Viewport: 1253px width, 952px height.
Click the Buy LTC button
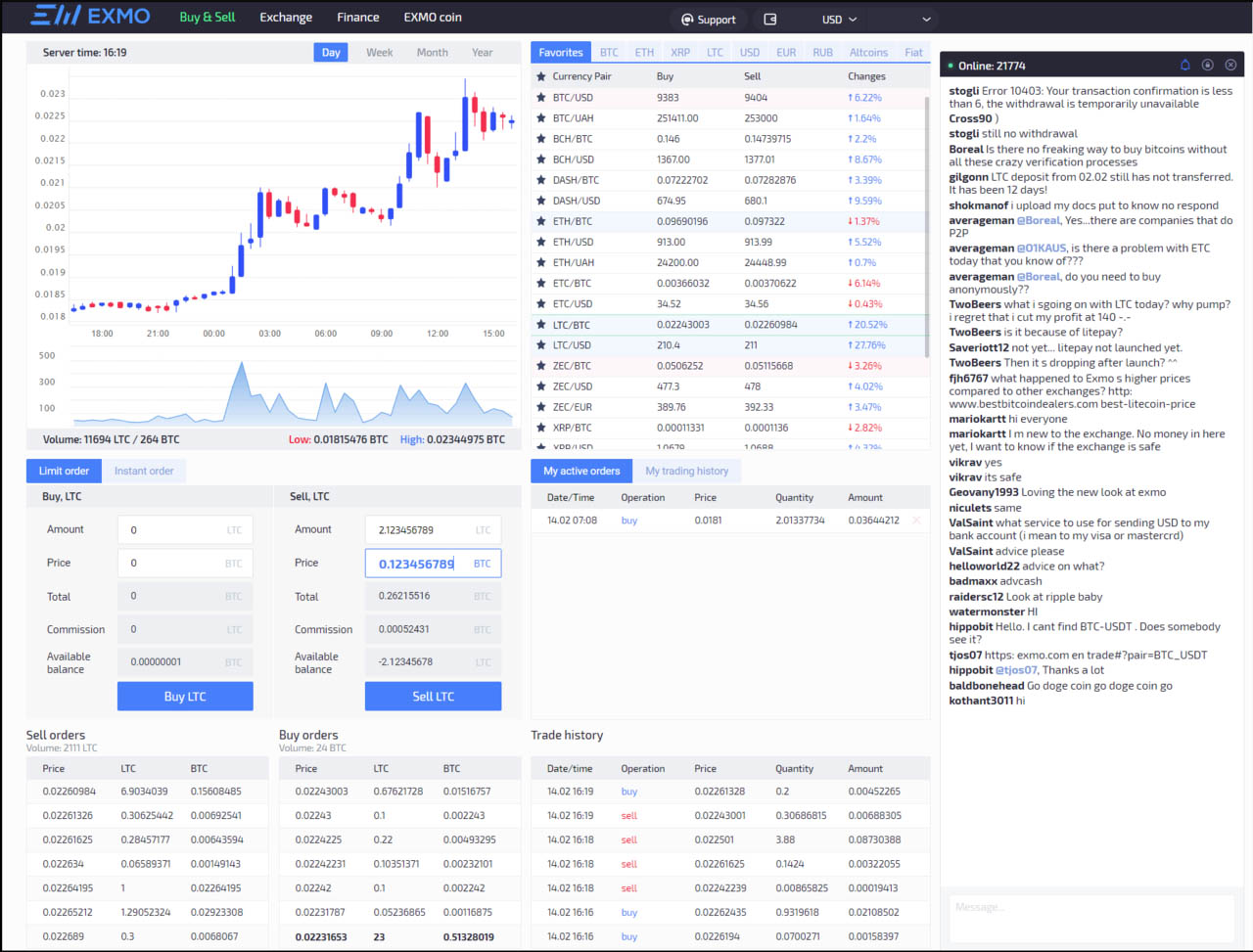185,697
